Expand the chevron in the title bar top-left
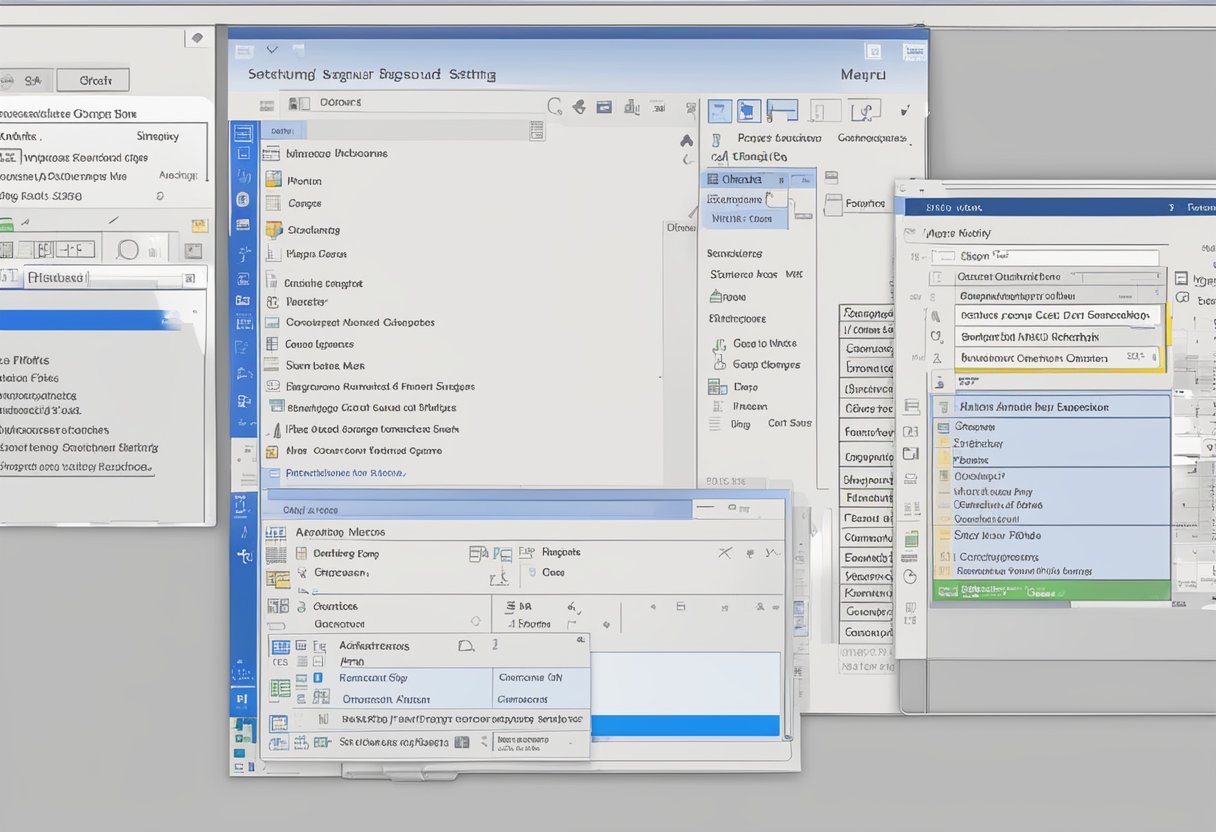Viewport: 1216px width, 832px height. (x=272, y=48)
